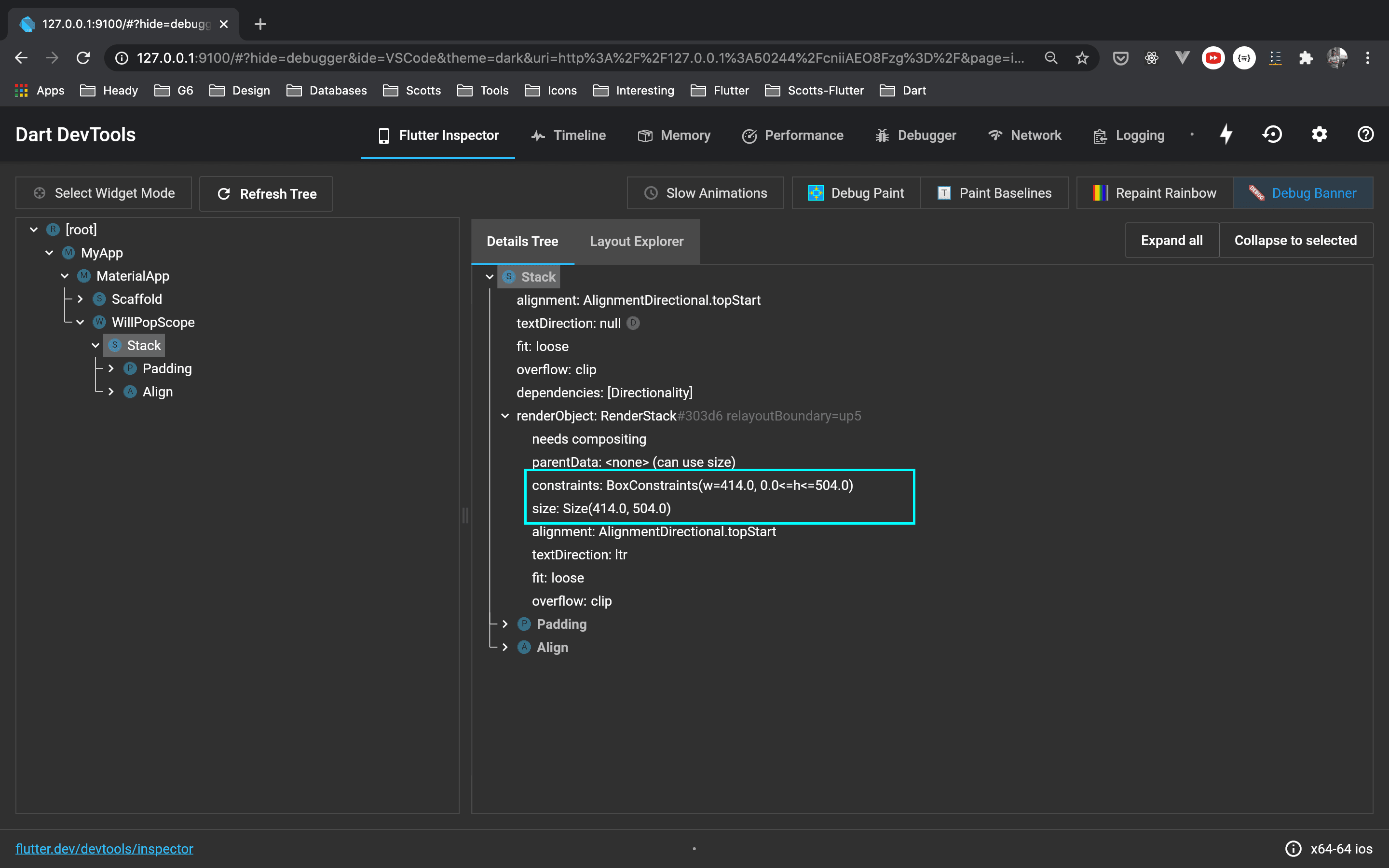Collapse Stack in the Details Tree

[x=490, y=277]
